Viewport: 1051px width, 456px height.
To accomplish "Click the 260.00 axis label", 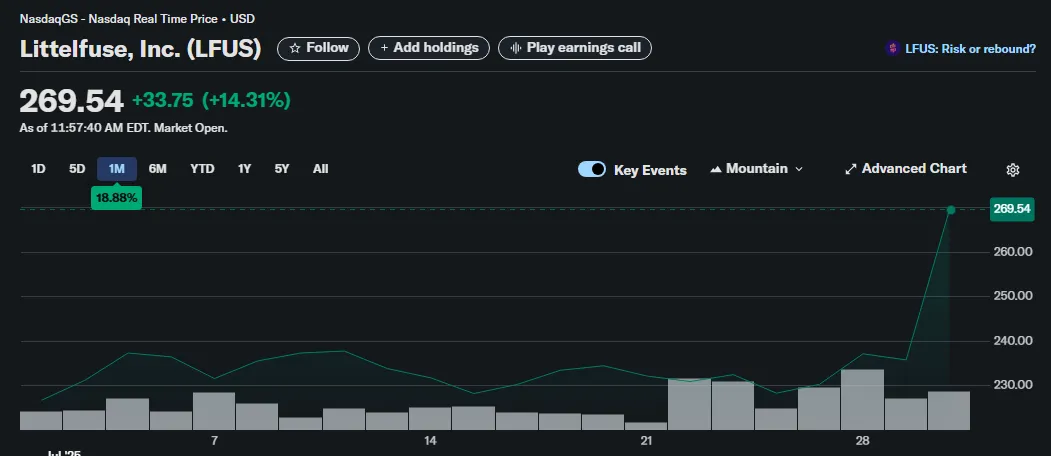I will (1011, 252).
